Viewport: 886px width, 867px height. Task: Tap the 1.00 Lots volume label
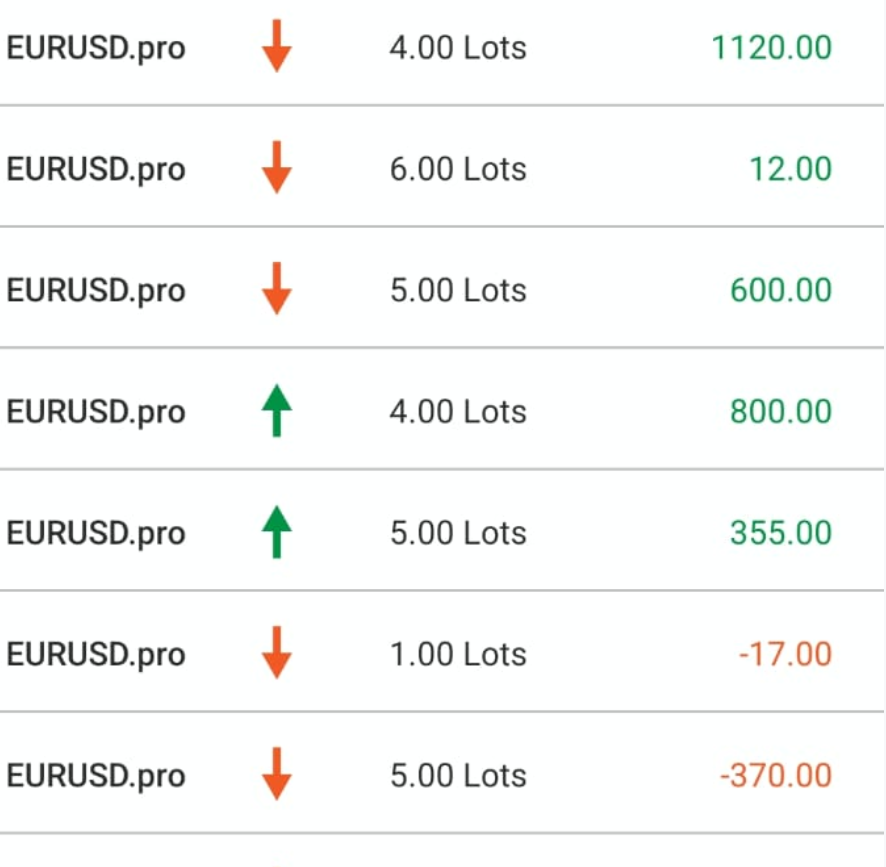pos(458,654)
